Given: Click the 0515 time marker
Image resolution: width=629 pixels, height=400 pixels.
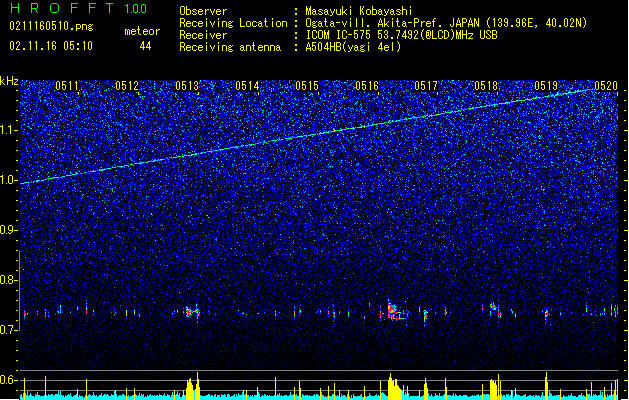Looking at the screenshot, I should (307, 86).
